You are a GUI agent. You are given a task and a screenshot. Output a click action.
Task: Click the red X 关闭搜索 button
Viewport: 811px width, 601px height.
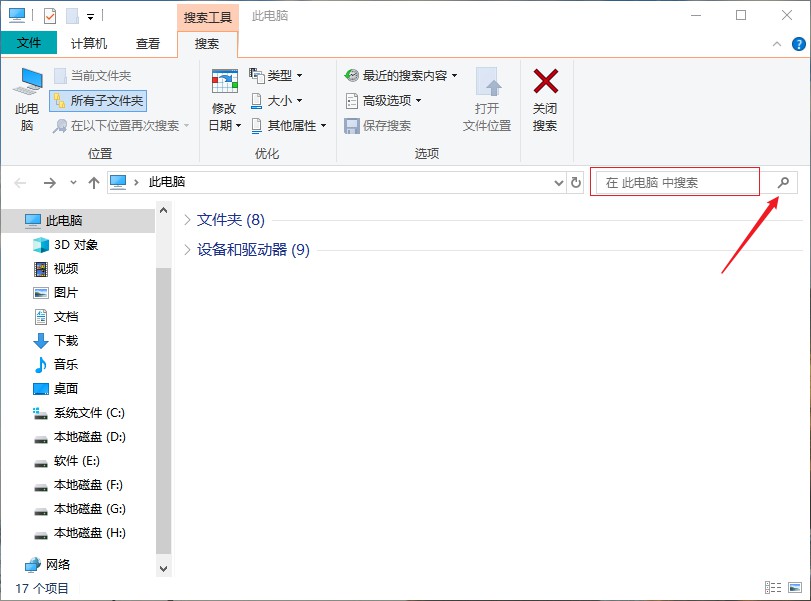coord(545,100)
